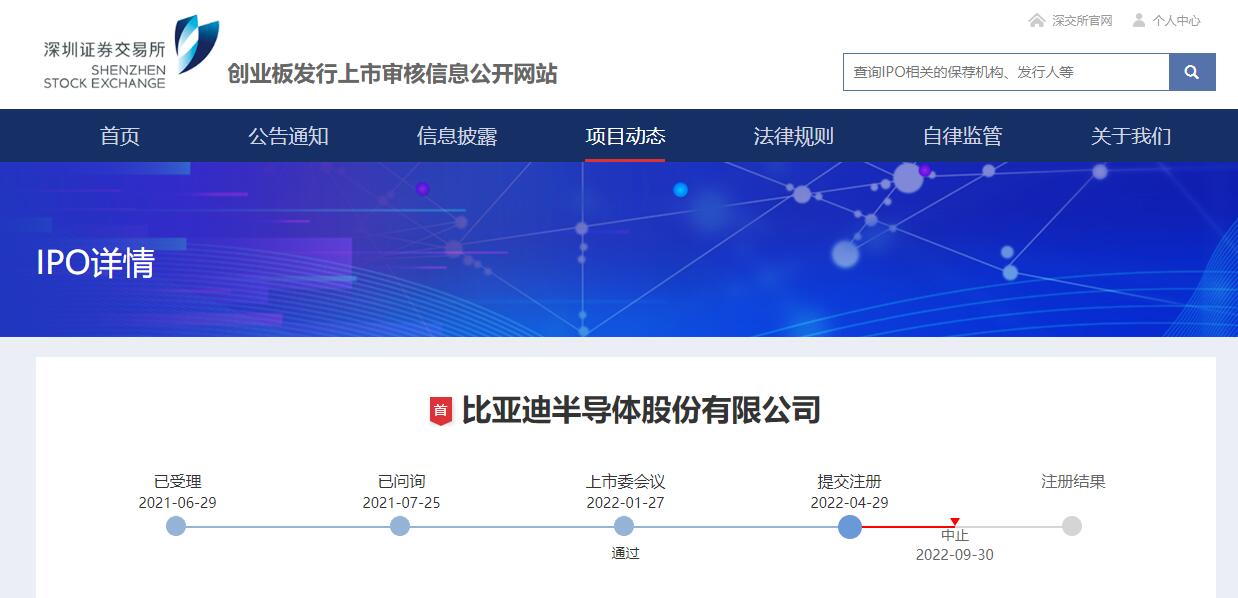The width and height of the screenshot is (1238, 598).
Task: Open the Shenzhen Stock Exchange logo
Action: pyautogui.click(x=131, y=53)
